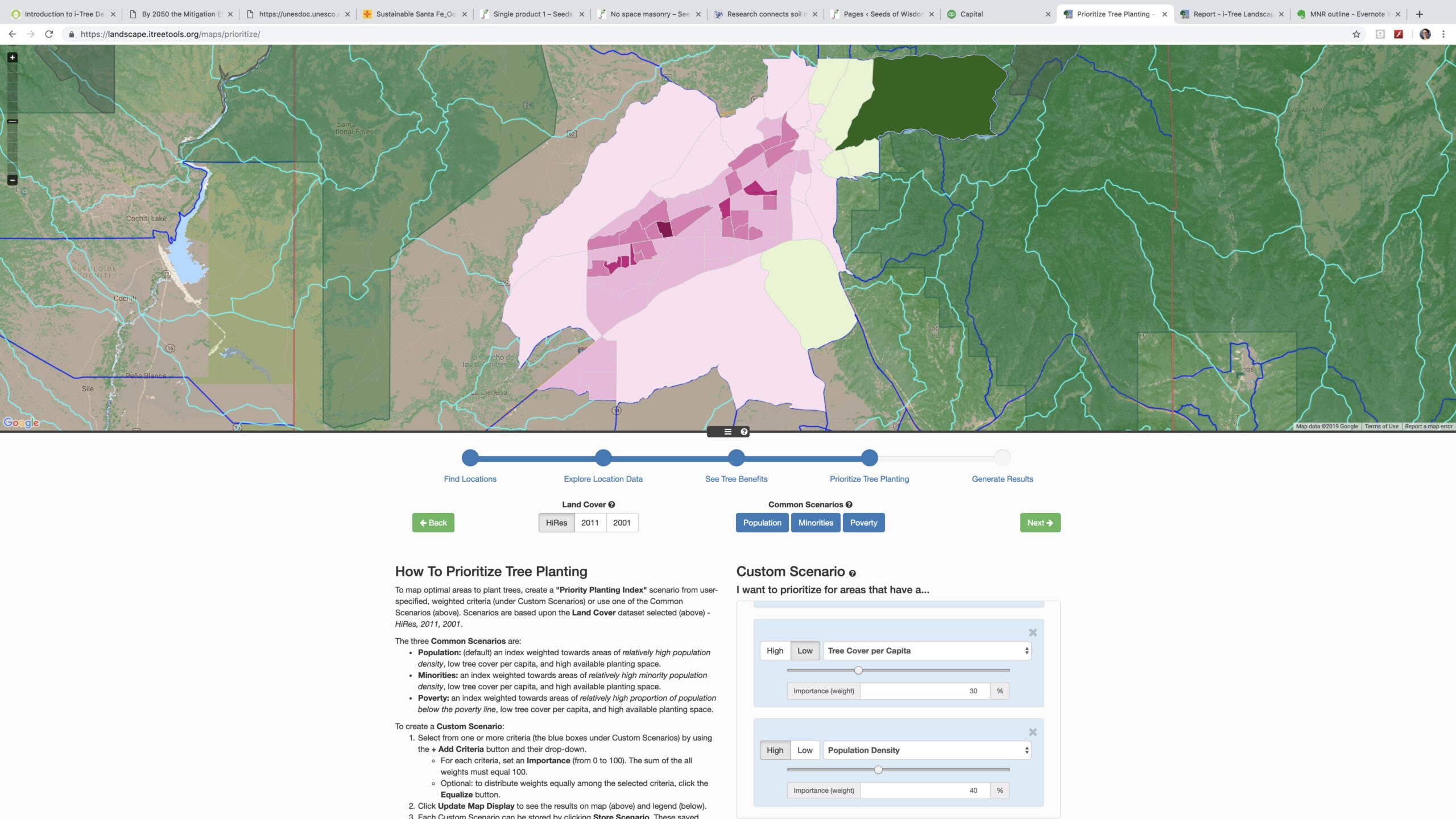Click the map zoom out minus icon

[x=12, y=180]
